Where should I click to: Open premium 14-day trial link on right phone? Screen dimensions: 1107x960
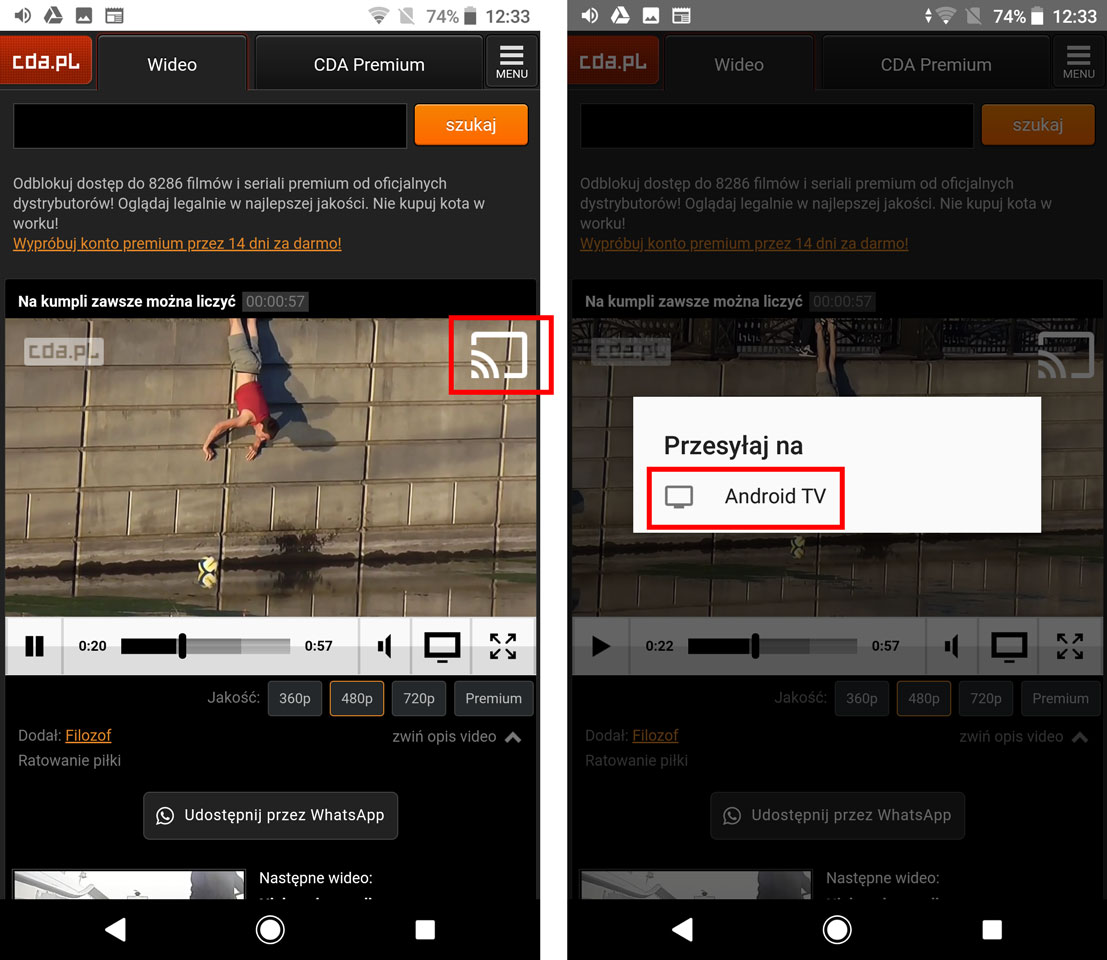pos(744,244)
